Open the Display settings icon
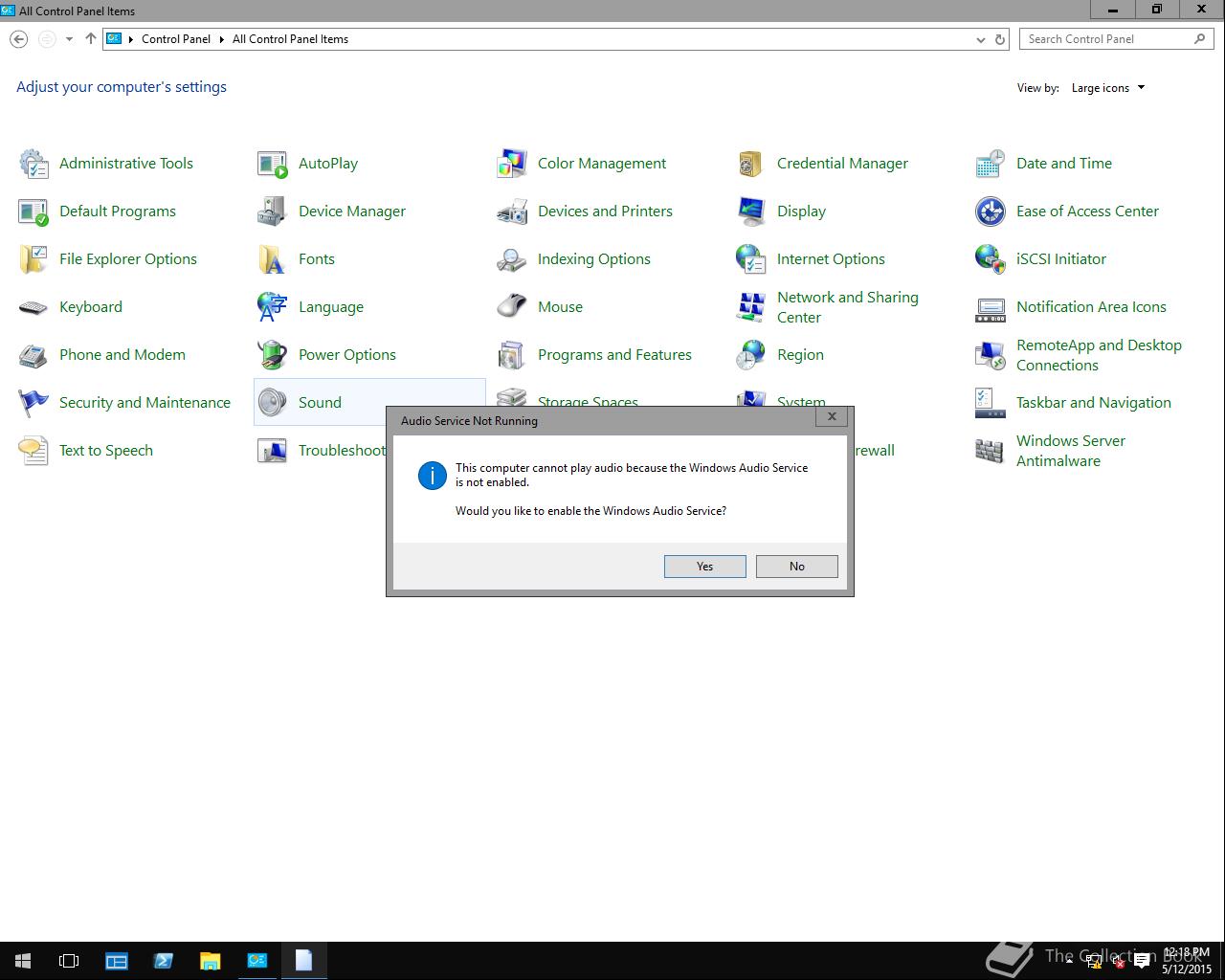The image size is (1225, 980). pos(751,212)
